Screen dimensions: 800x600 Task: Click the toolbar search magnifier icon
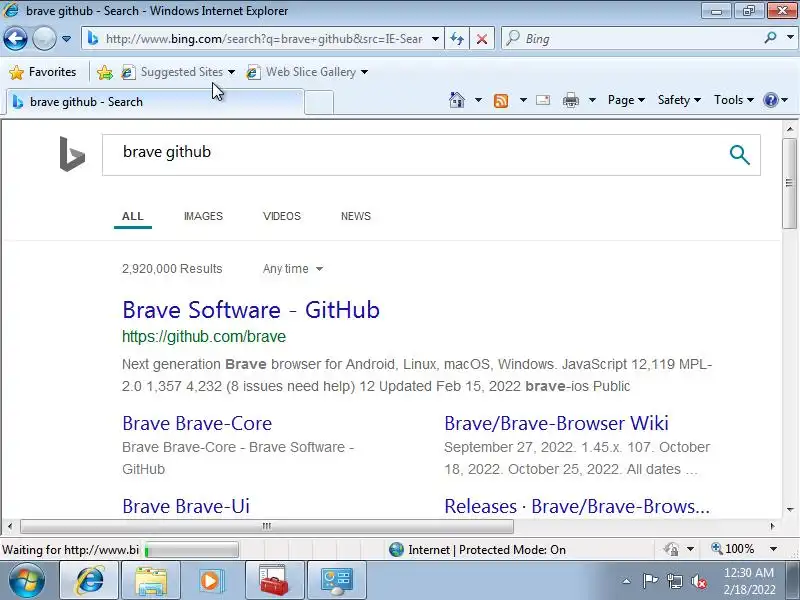click(770, 38)
